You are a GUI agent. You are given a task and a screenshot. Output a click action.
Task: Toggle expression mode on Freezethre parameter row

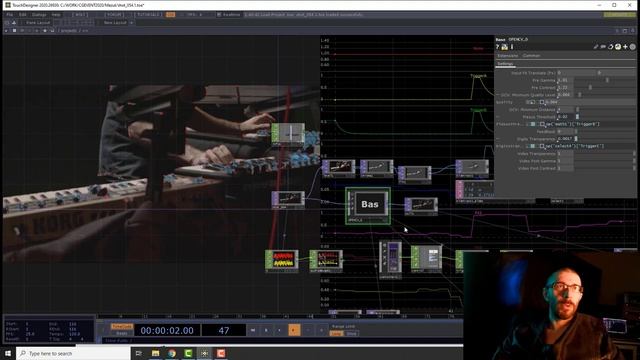(x=533, y=124)
